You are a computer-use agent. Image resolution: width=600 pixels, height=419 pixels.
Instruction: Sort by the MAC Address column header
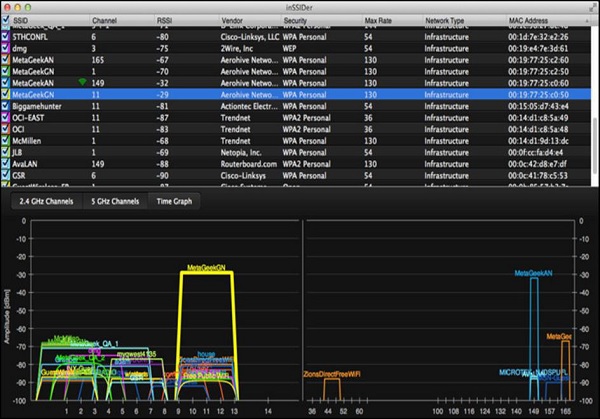coord(530,19)
